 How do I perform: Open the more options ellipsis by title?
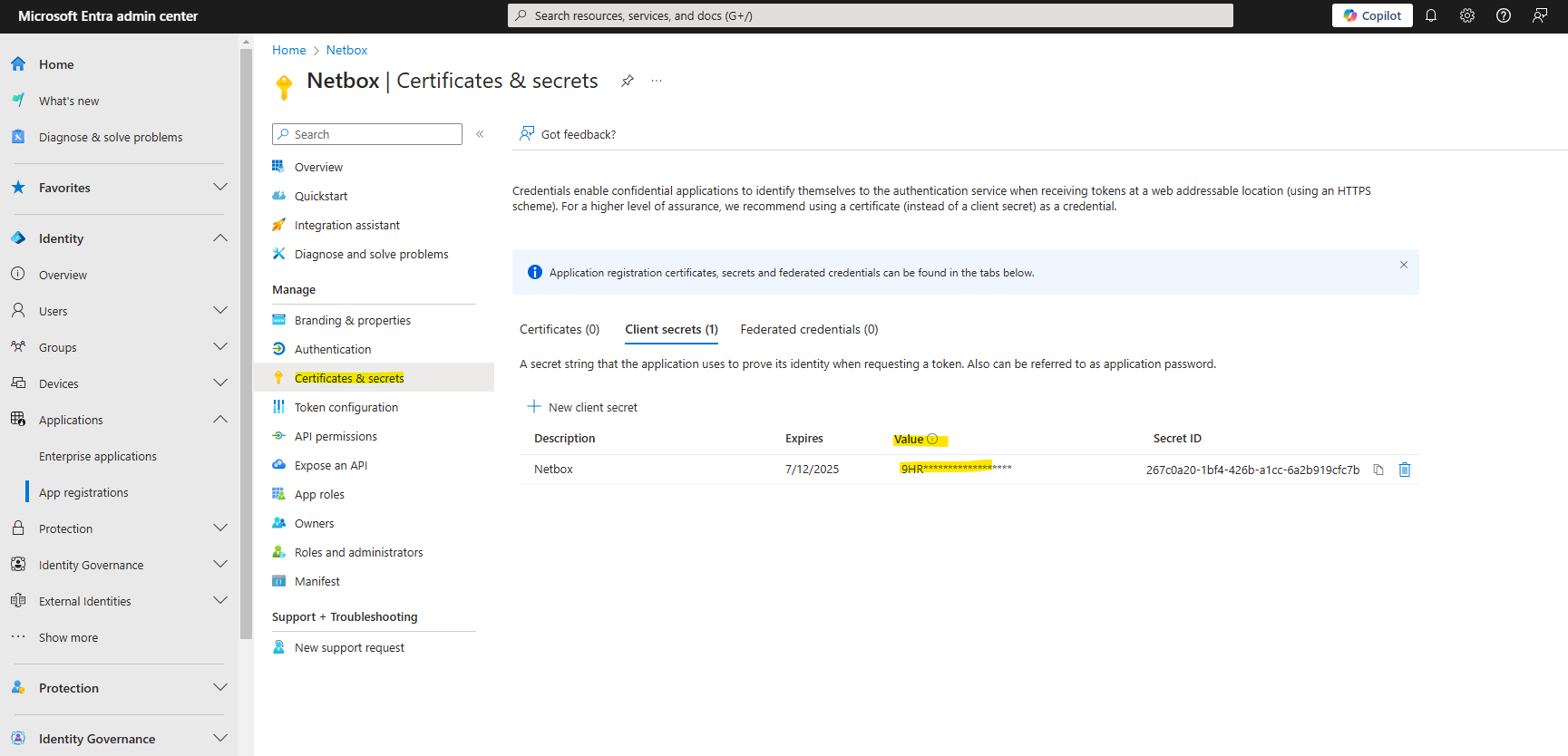(657, 81)
